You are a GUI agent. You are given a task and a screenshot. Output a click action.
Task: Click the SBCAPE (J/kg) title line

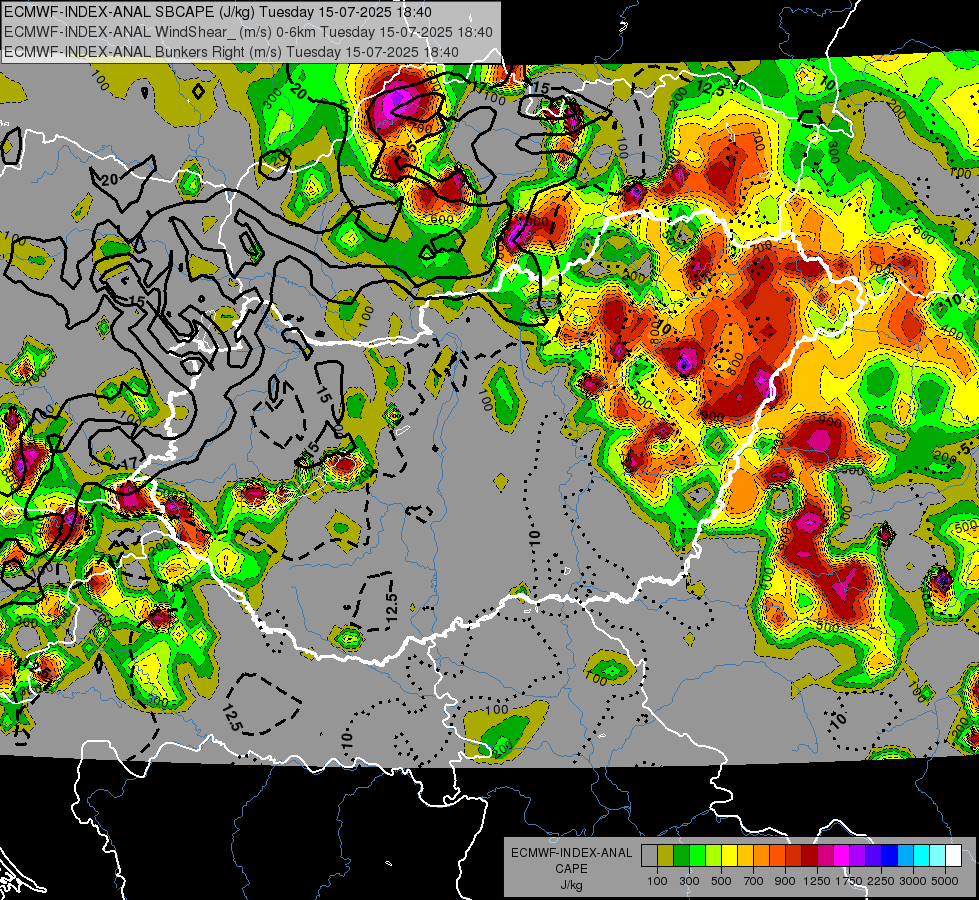coord(217,12)
